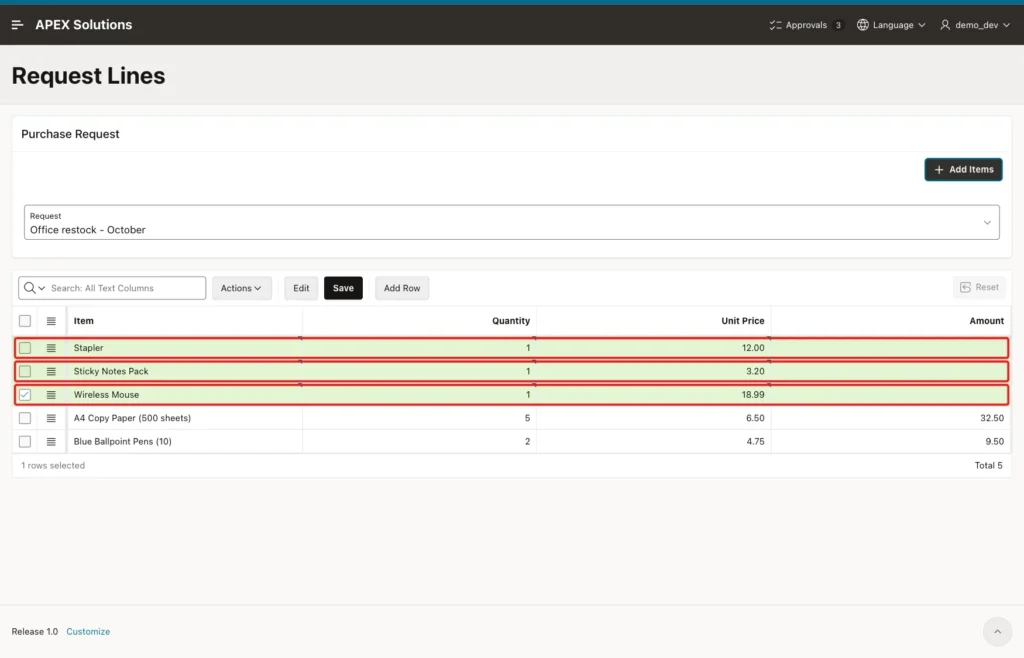Click the A4 Copy Paper amount 32.50
1024x658 pixels.
992,418
